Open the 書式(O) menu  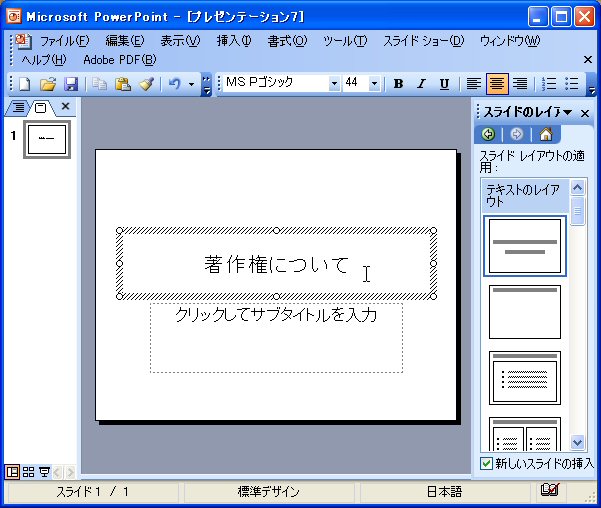click(287, 41)
